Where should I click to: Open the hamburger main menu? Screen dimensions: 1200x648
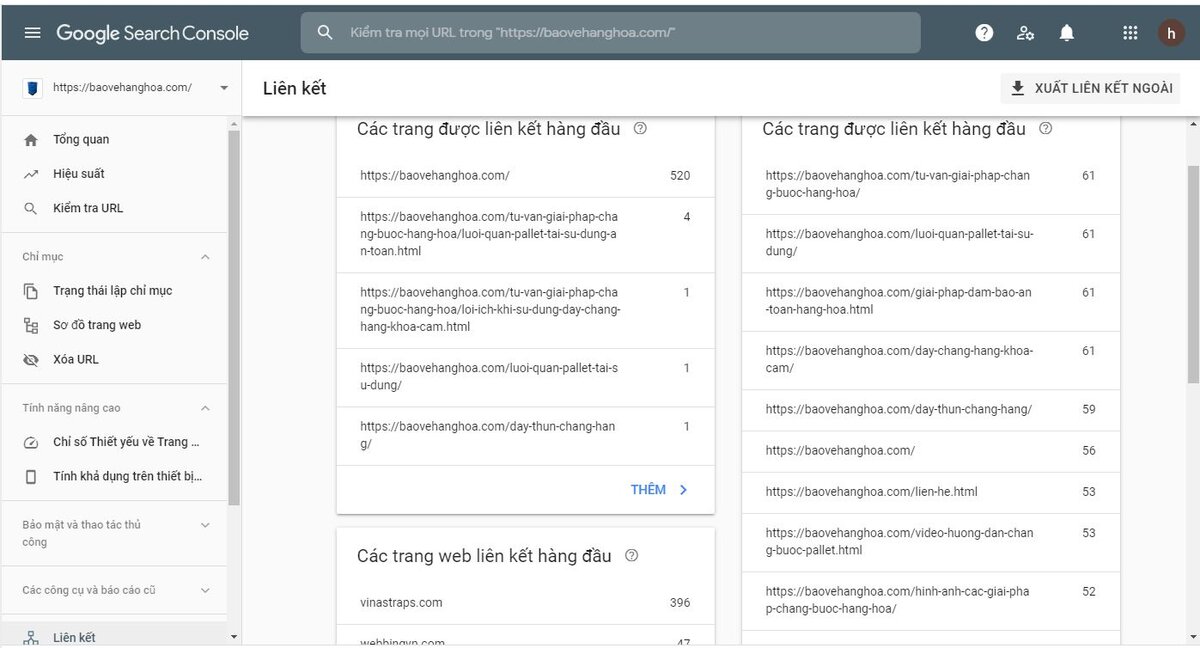(33, 33)
